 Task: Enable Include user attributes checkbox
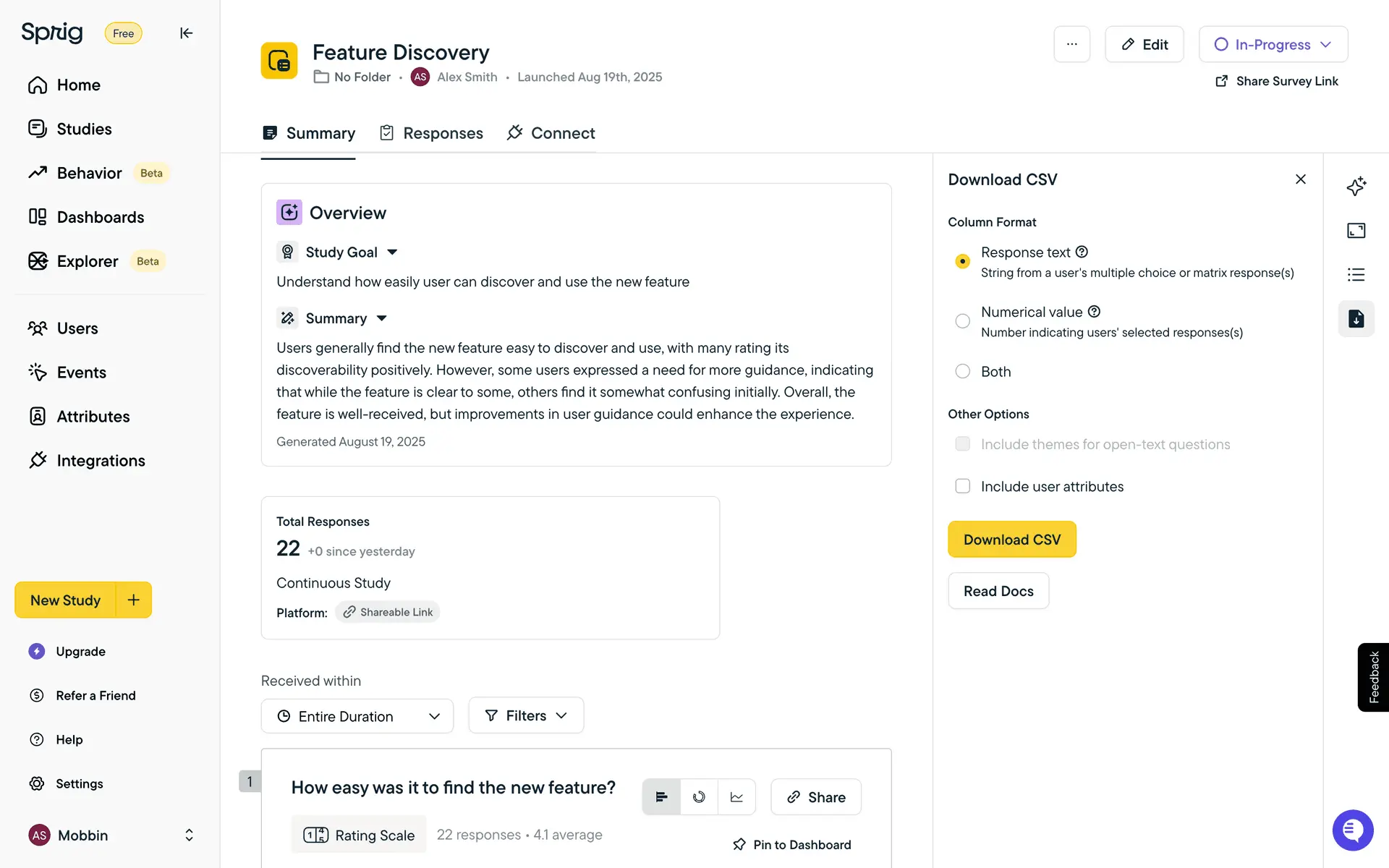[962, 487]
